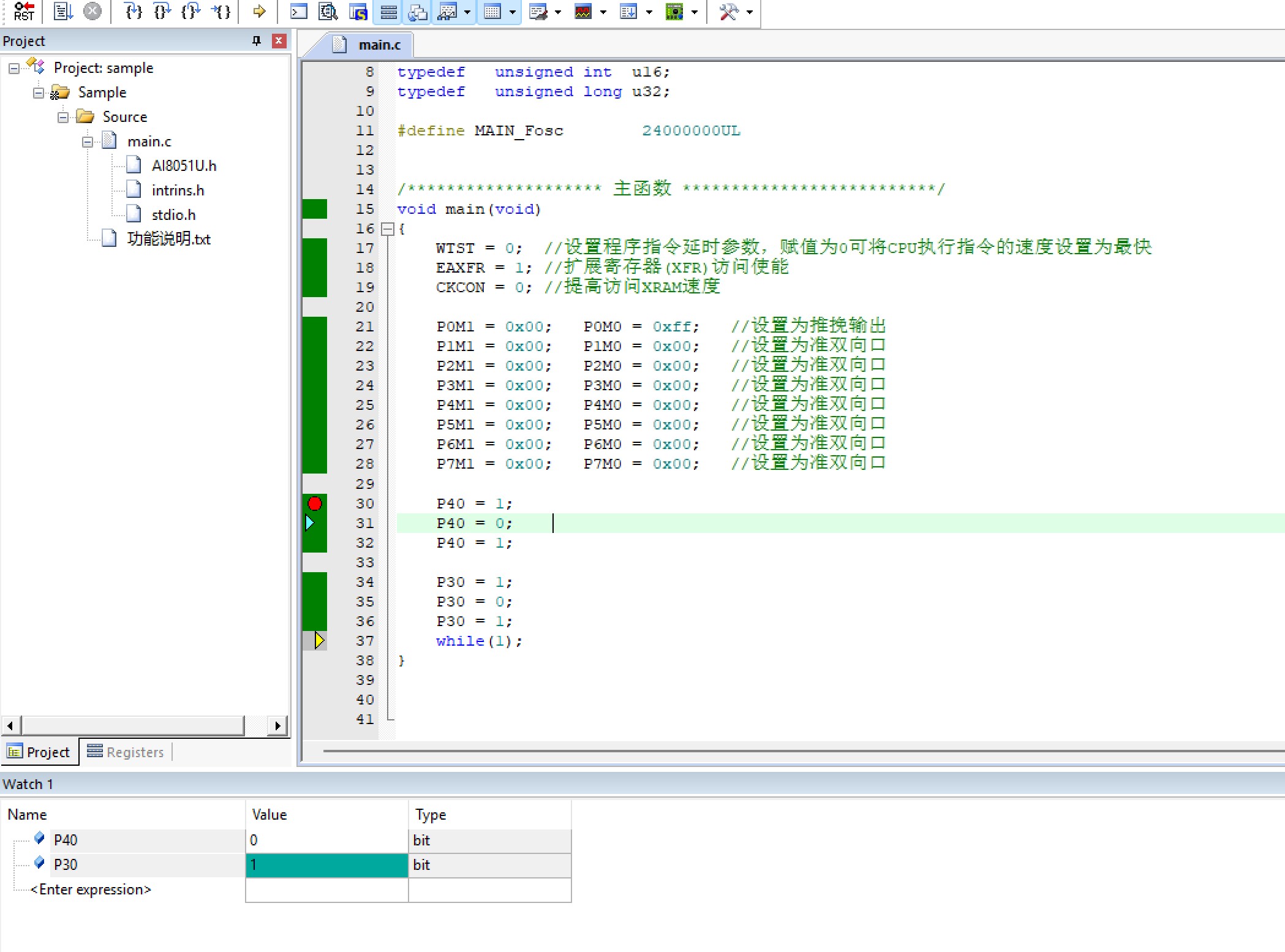This screenshot has height=952, width=1285.
Task: Reset the CPU with the RST button
Action: [x=23, y=12]
